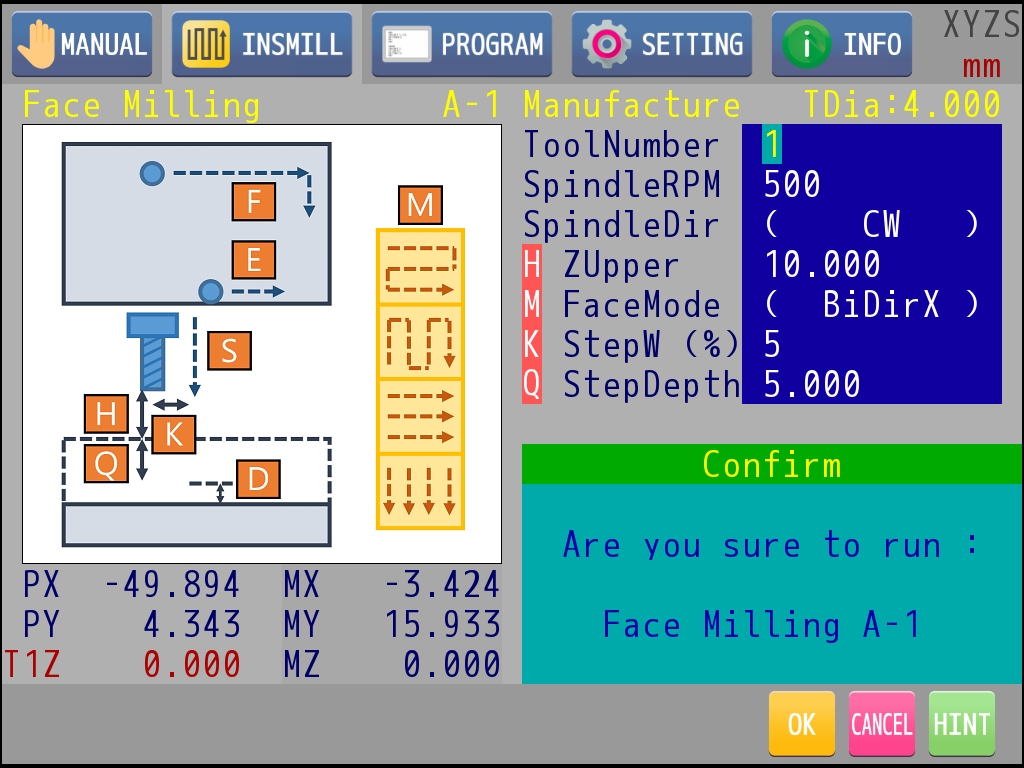Select the ToolNumber field
Image resolution: width=1024 pixels, height=768 pixels.
[871, 145]
